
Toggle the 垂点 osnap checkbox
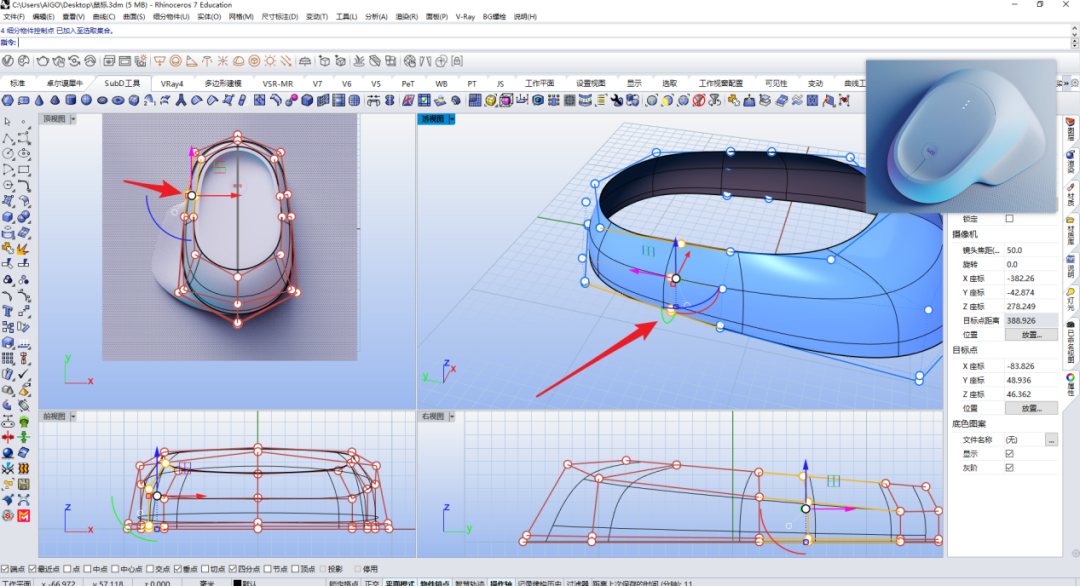[178, 569]
